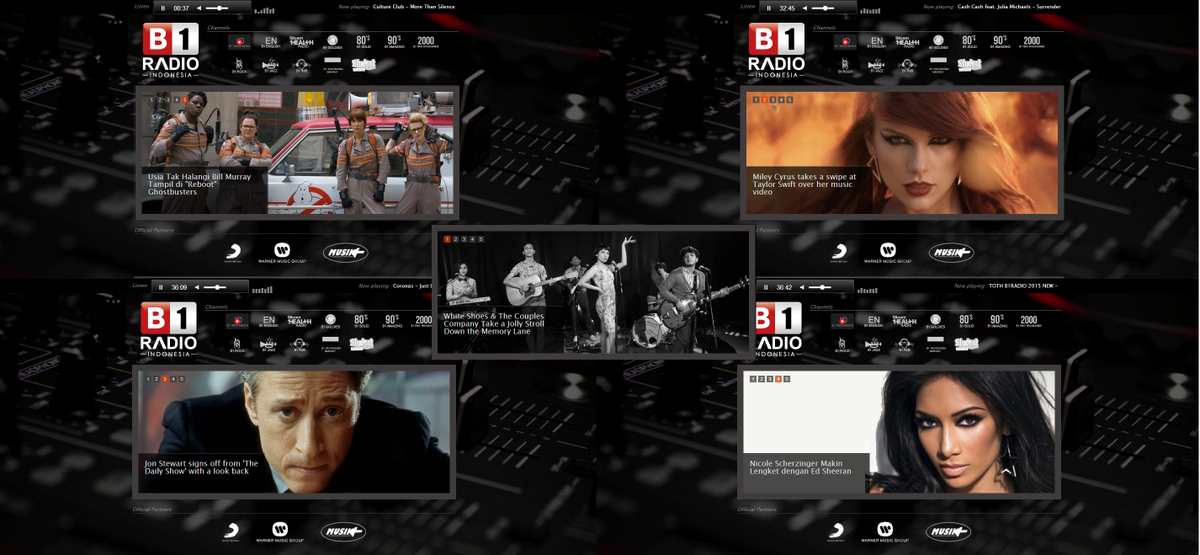Pause the player showing 00:37
The height and width of the screenshot is (555, 1200).
click(x=163, y=7)
